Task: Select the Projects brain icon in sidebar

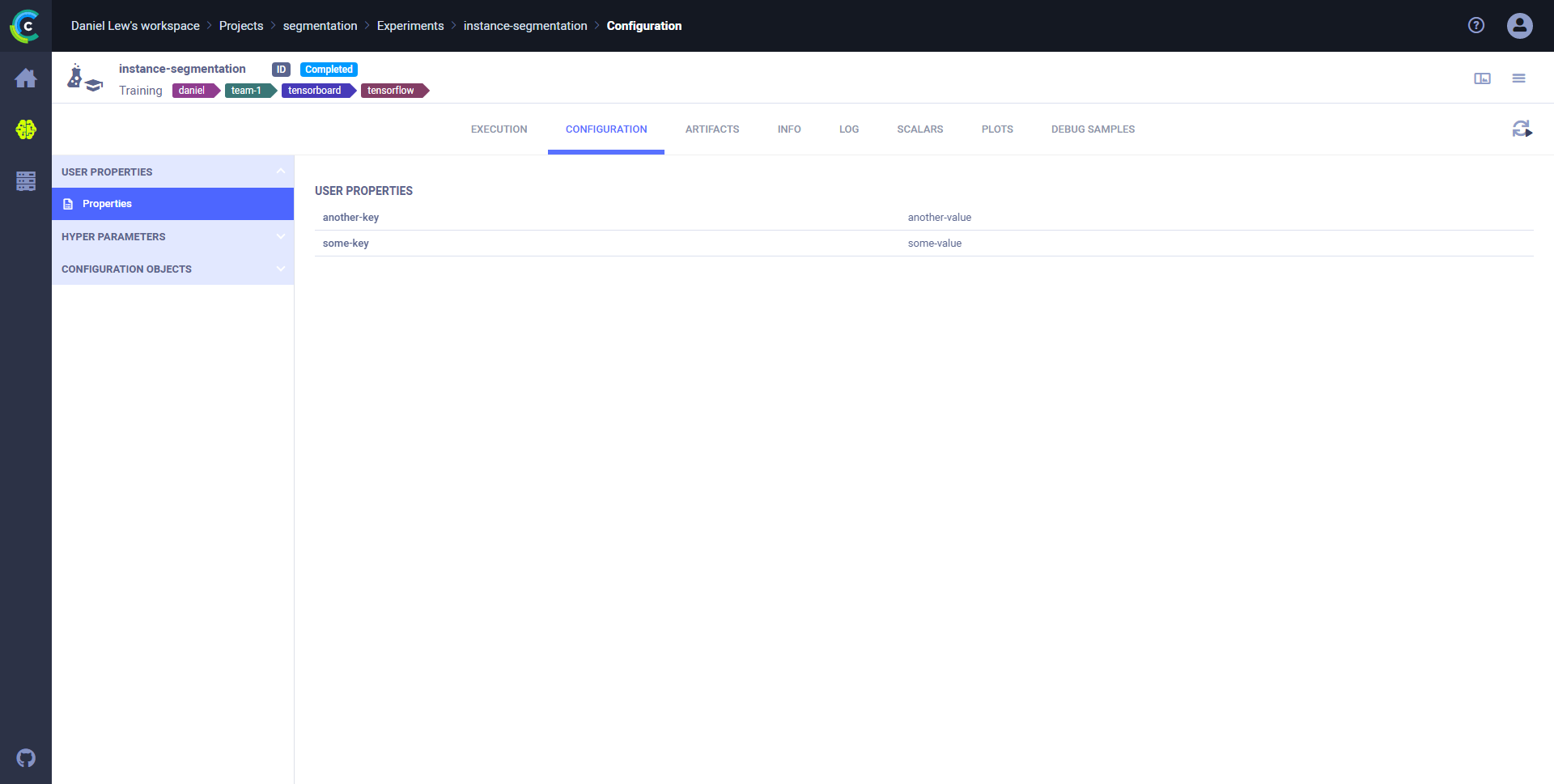Action: [x=26, y=129]
